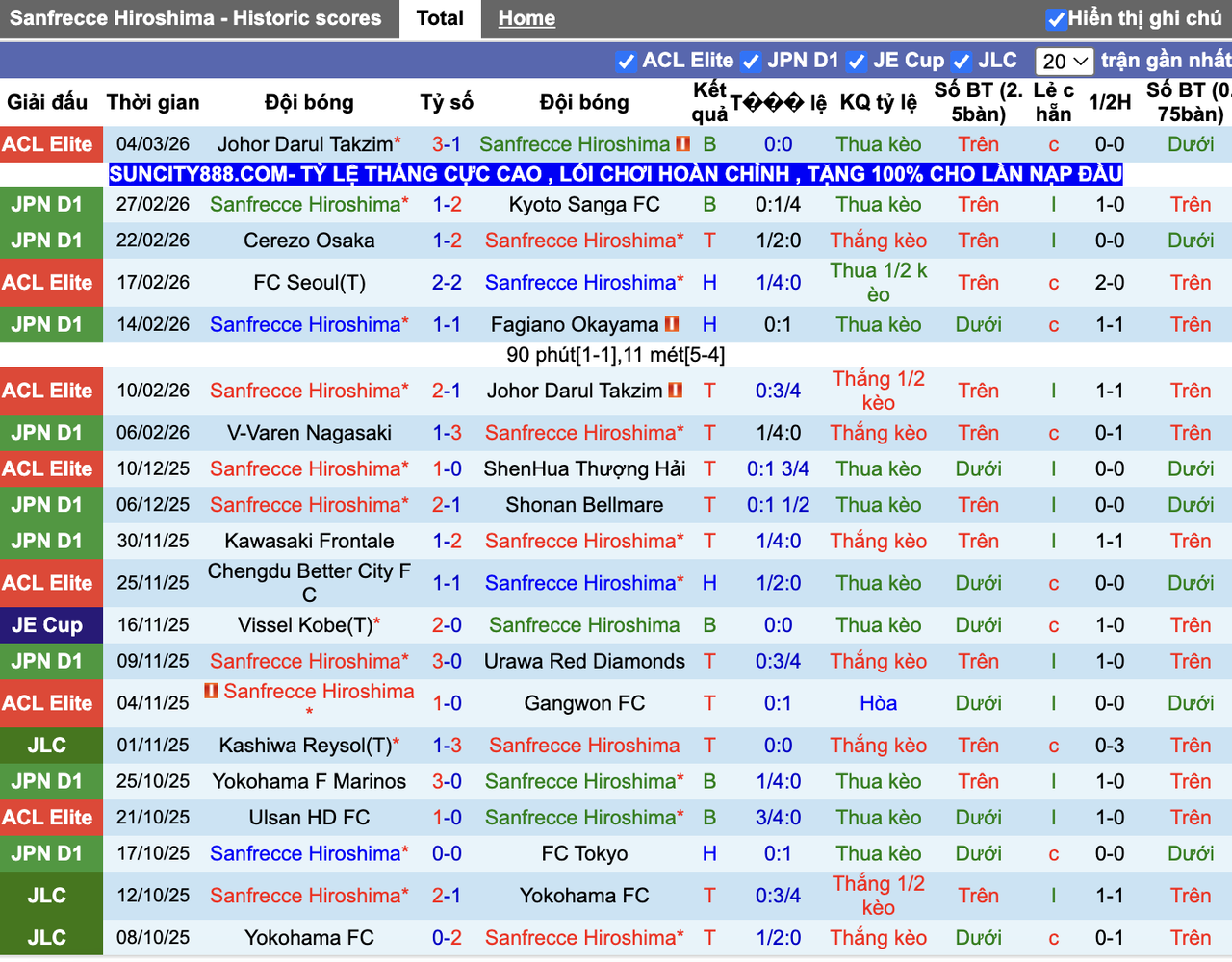1232x962 pixels.
Task: Click red card icon next to Fagiano Okayama
Action: [x=672, y=324]
